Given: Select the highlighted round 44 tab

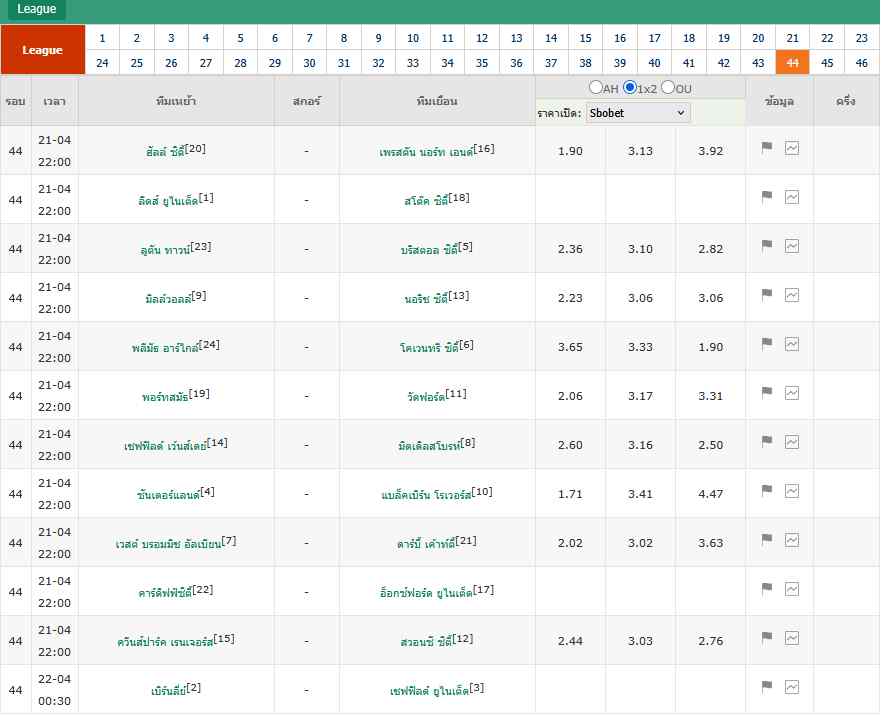Looking at the screenshot, I should point(792,62).
